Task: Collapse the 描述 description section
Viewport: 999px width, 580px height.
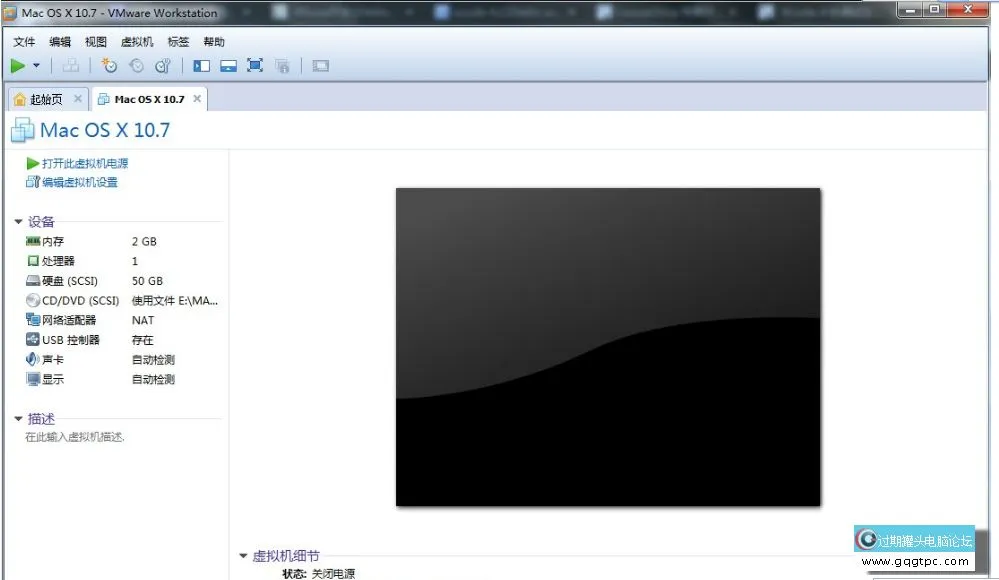Action: coord(17,418)
